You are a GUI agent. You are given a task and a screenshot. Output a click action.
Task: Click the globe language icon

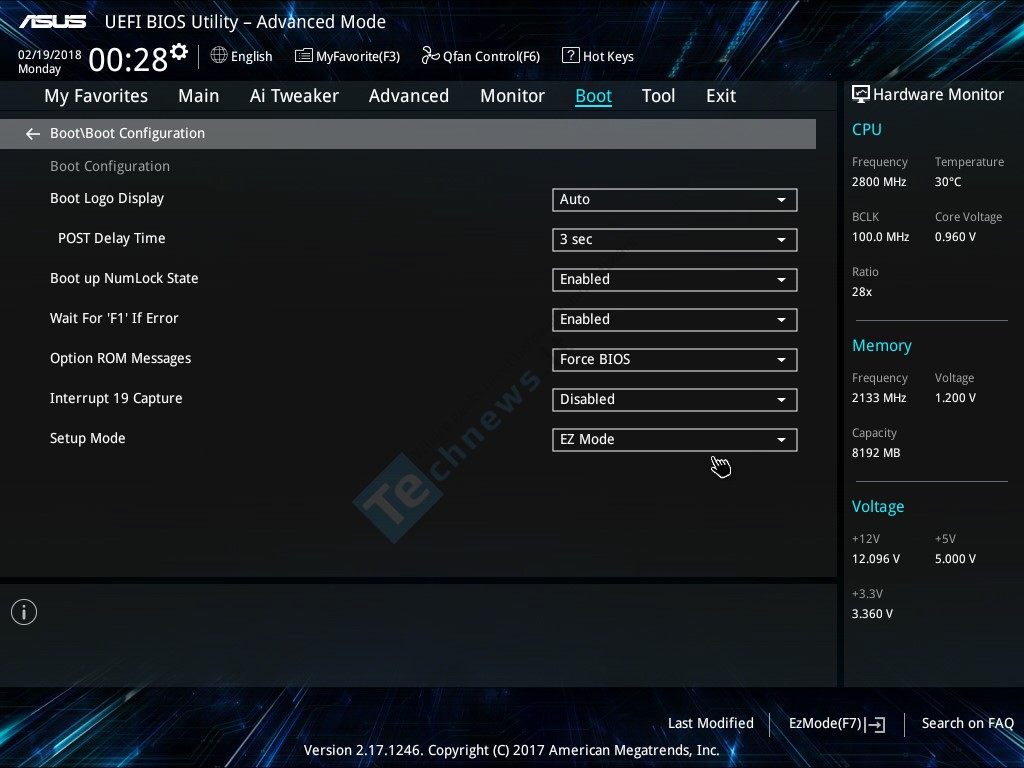(219, 56)
